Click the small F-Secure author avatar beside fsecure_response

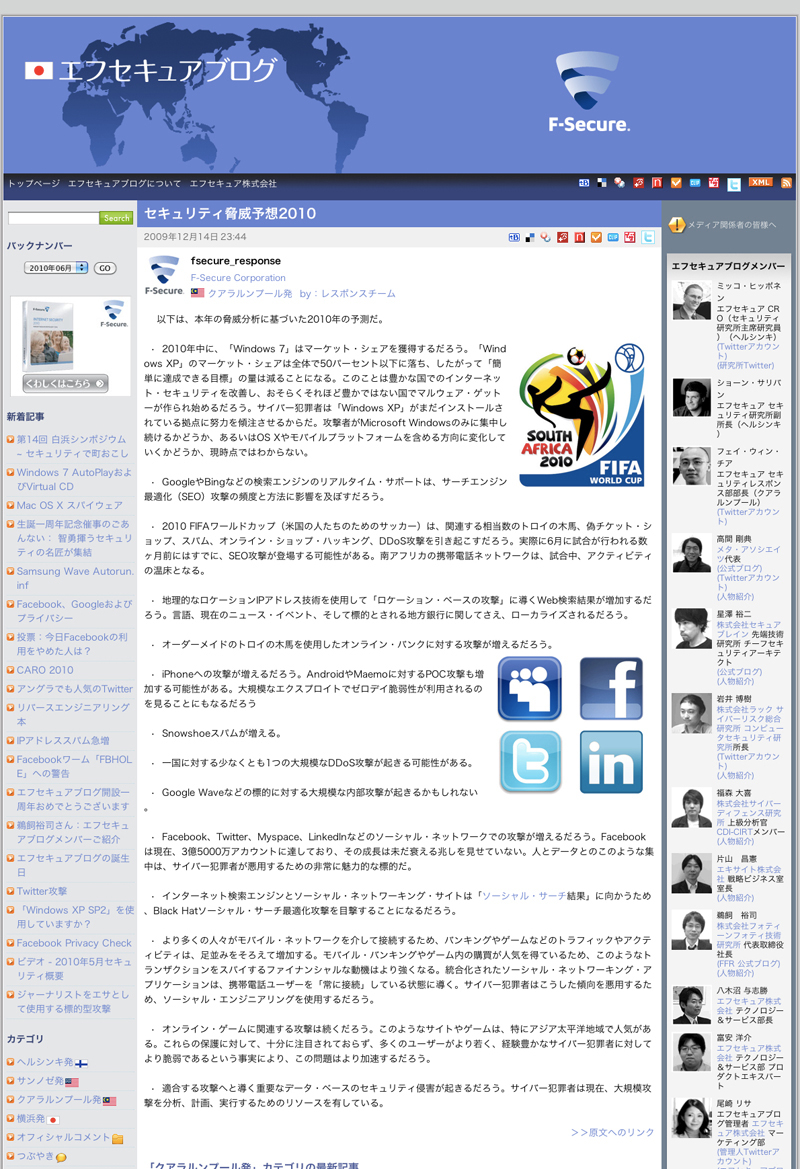pos(164,275)
